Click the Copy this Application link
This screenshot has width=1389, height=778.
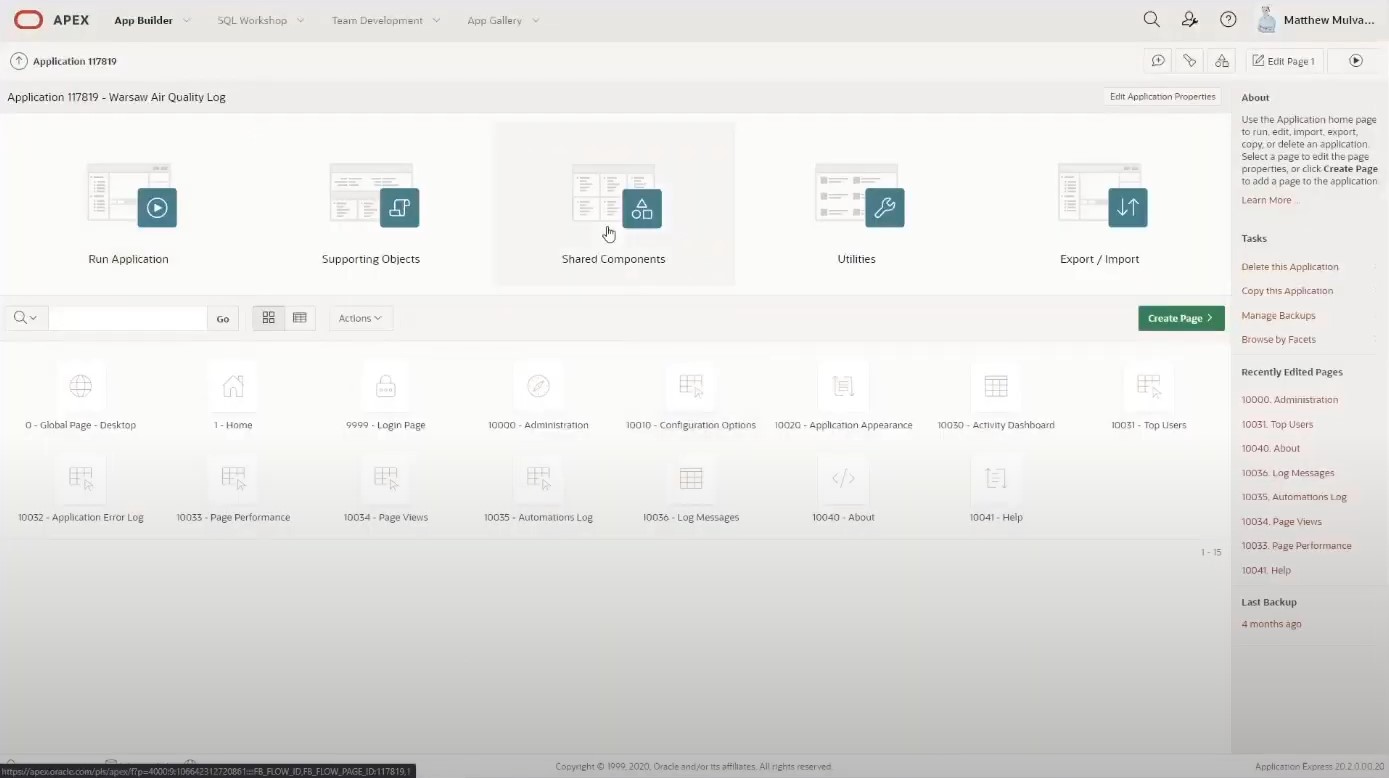[x=1287, y=291]
